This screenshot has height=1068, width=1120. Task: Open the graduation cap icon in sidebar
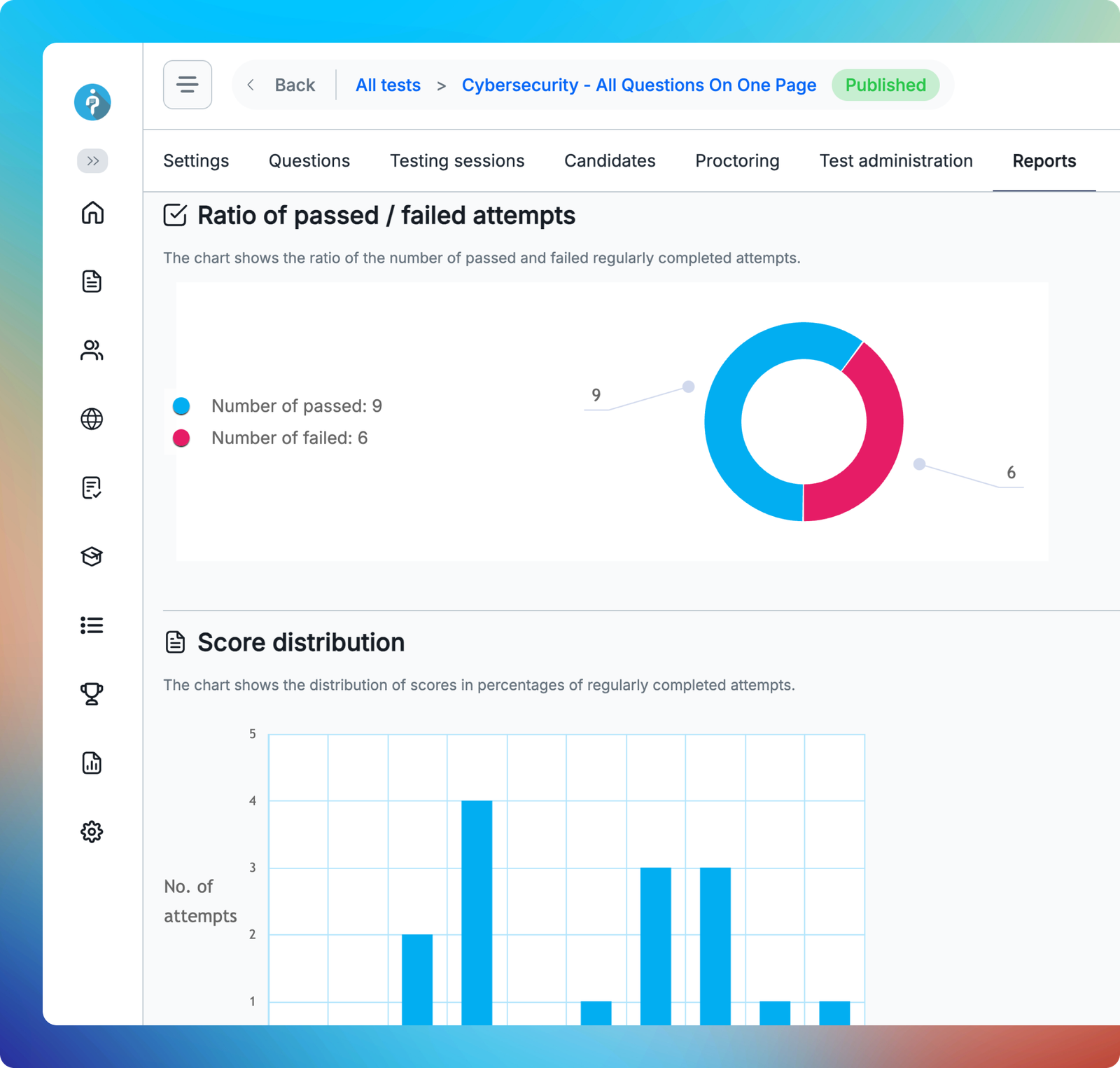92,556
